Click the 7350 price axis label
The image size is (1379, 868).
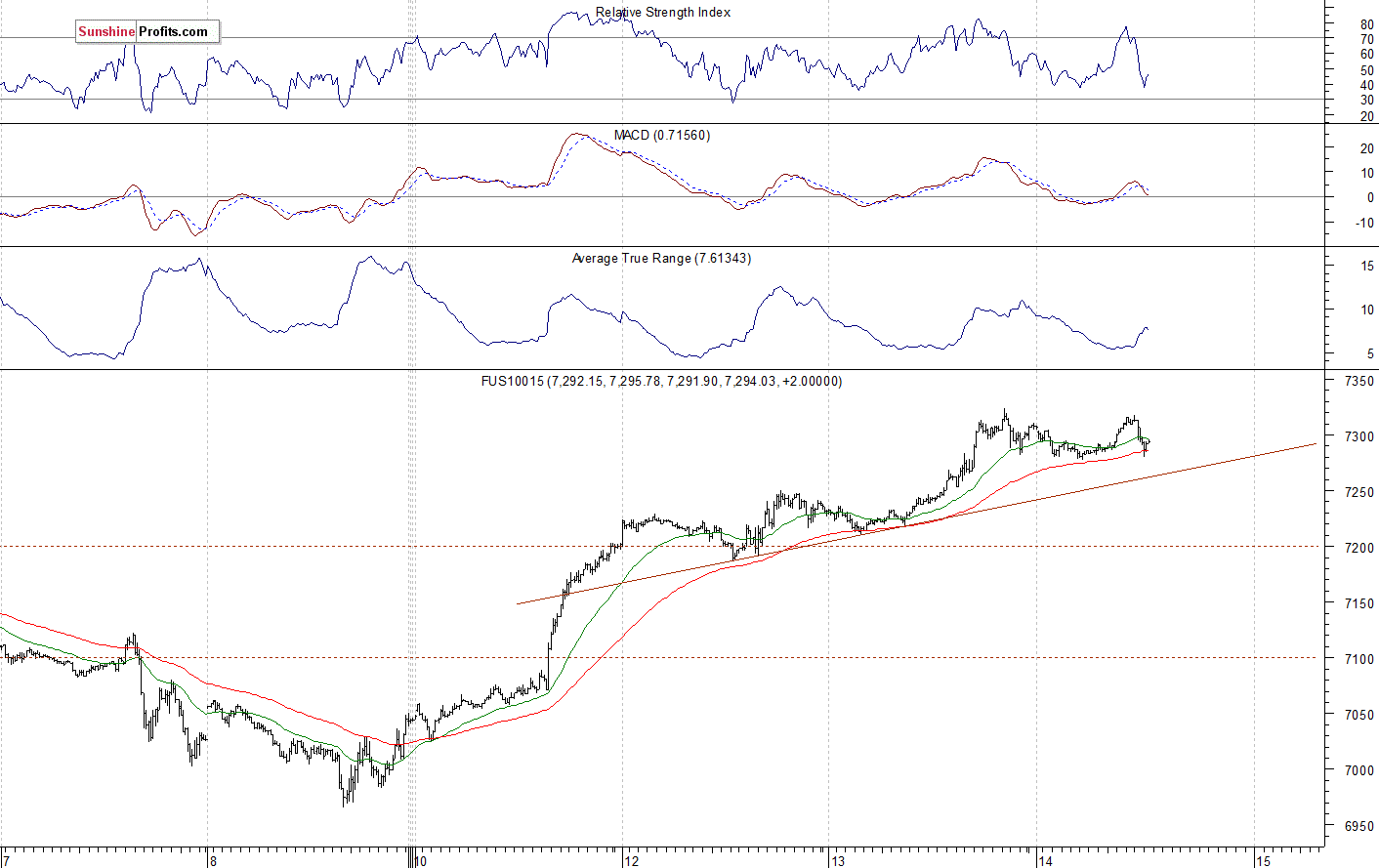(1358, 382)
